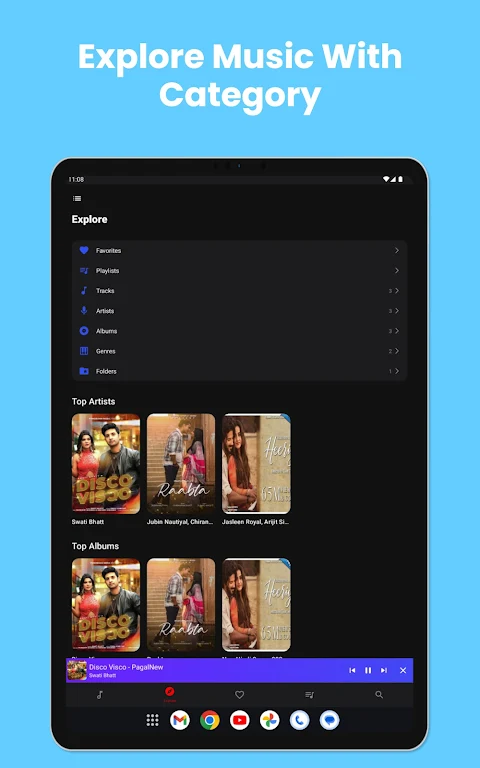Open the Genres category

coord(240,351)
